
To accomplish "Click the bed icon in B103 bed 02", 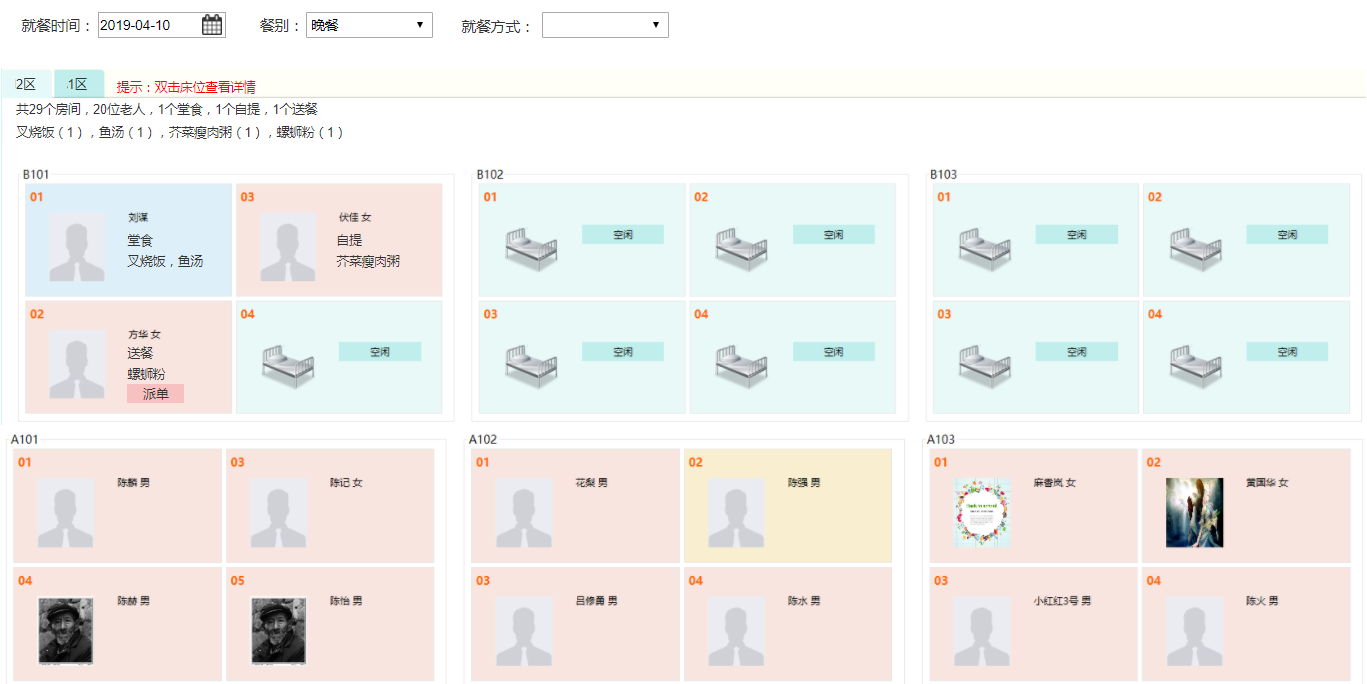I will 1195,249.
